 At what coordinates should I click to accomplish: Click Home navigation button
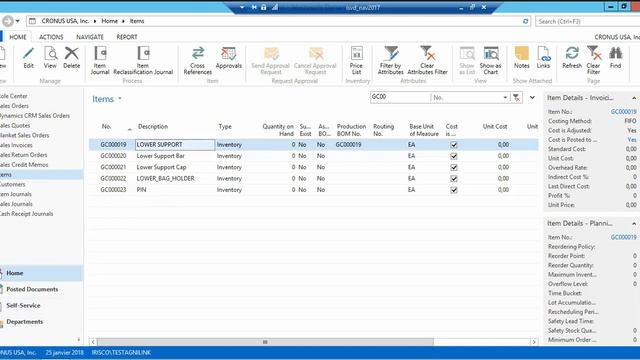[41, 273]
